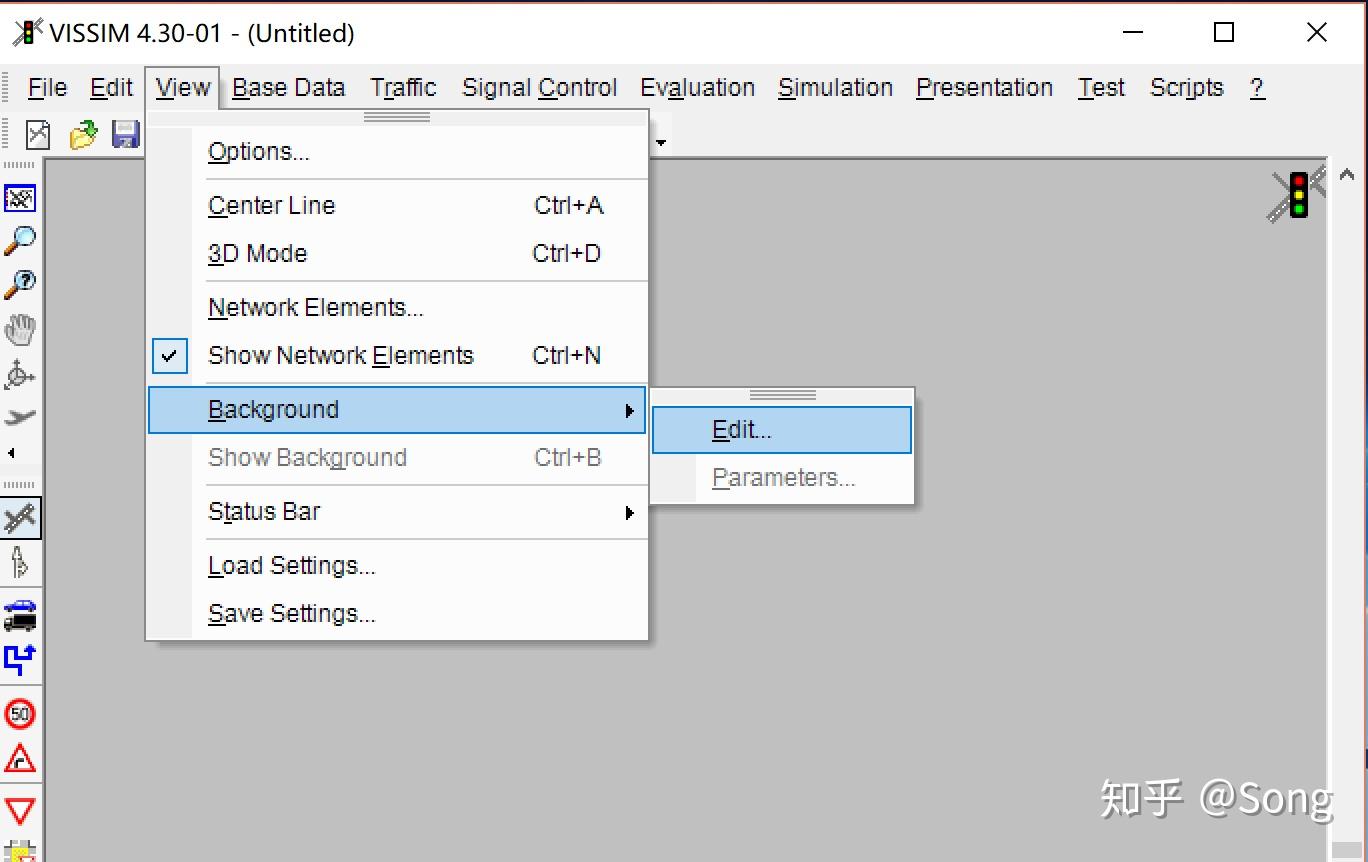This screenshot has height=862, width=1368.
Task: Expand the Background submenu arrow
Action: pos(629,410)
